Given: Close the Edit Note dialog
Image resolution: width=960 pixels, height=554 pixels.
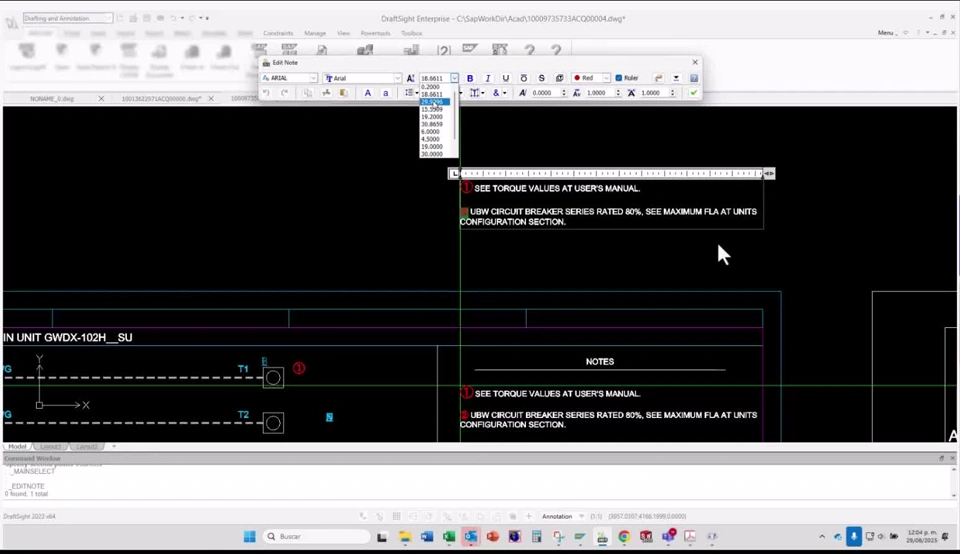Looking at the screenshot, I should click(x=695, y=62).
